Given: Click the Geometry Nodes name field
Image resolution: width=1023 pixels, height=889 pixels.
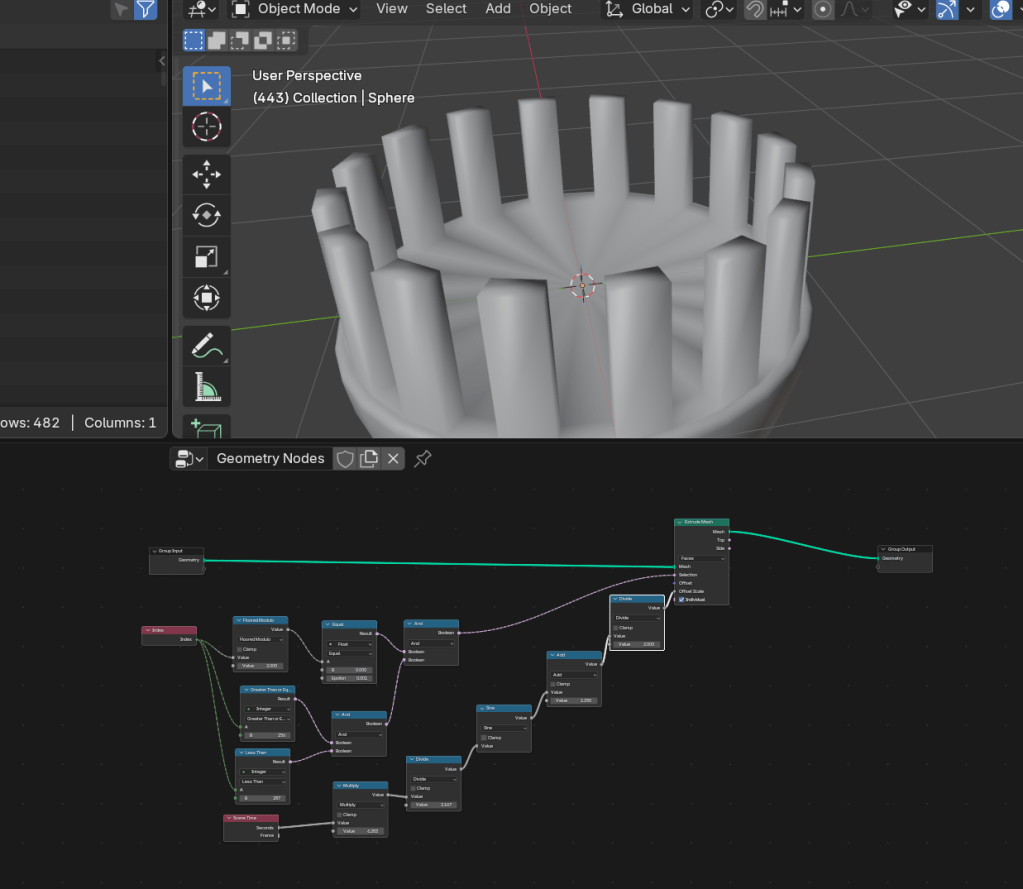Looking at the screenshot, I should 270,458.
